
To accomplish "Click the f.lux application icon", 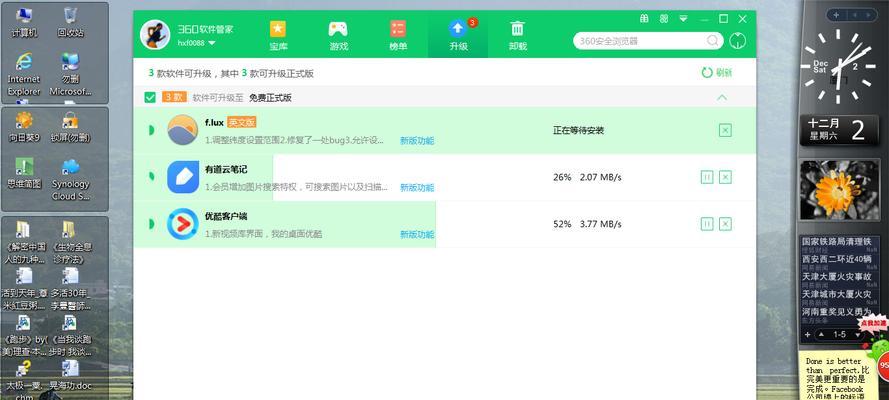I will 183,130.
